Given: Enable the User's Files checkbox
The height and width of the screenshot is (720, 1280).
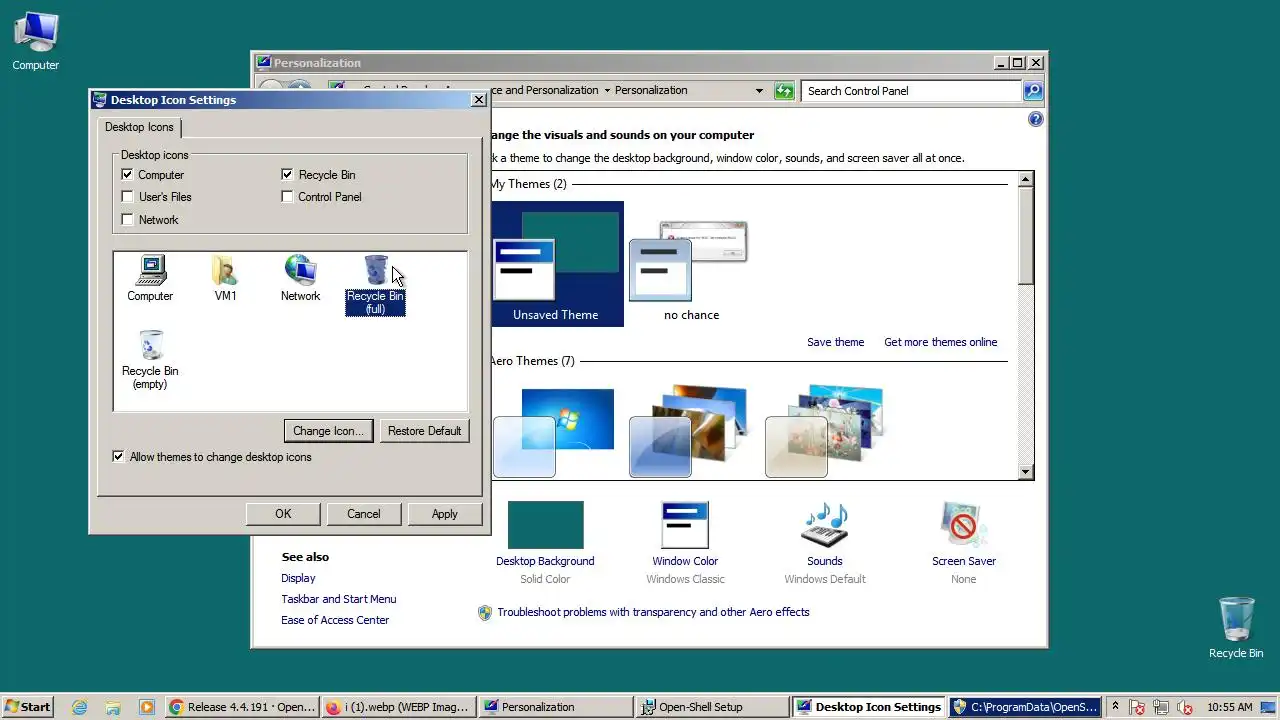Looking at the screenshot, I should tap(127, 197).
